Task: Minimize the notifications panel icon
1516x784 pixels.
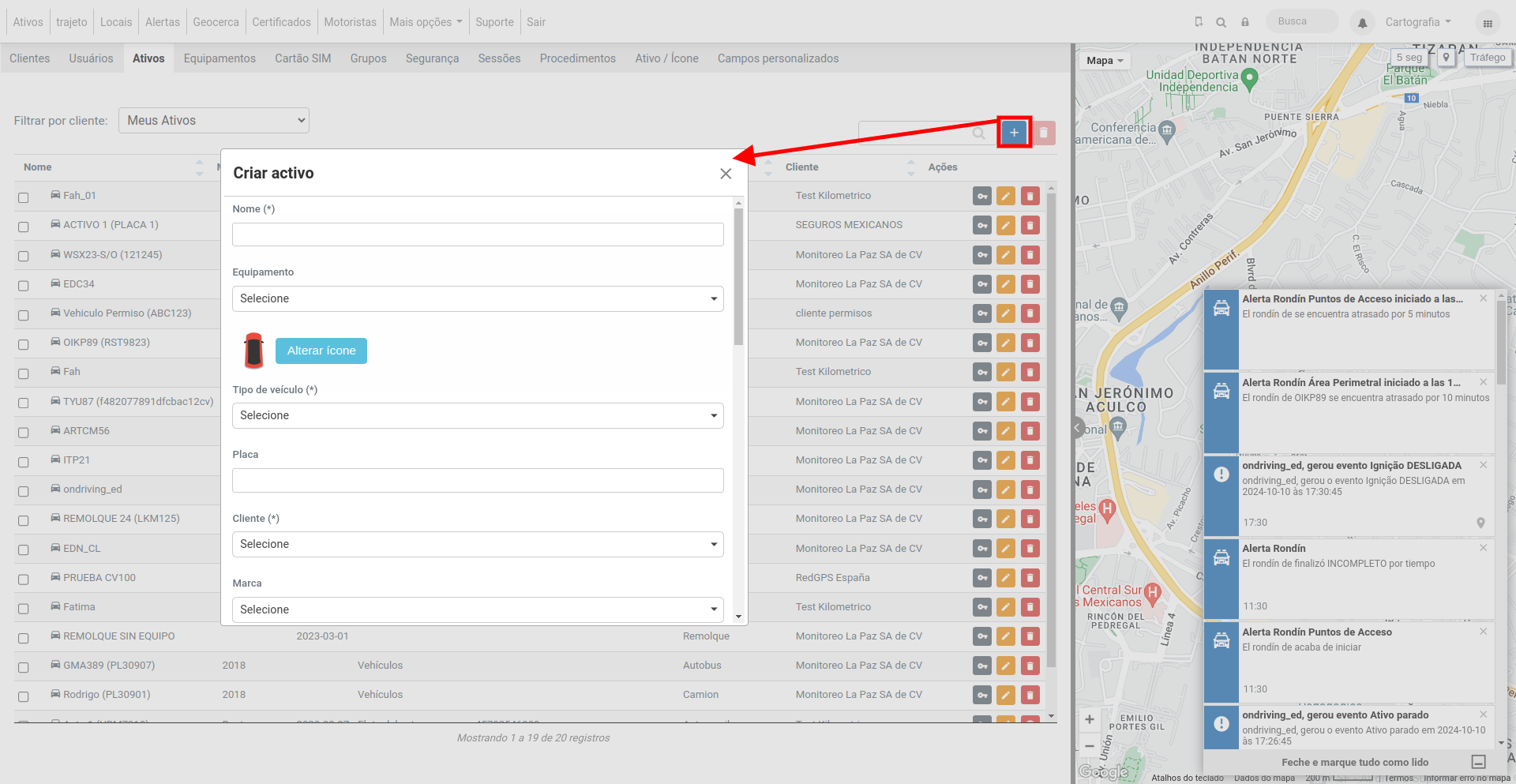Action: click(x=1479, y=762)
